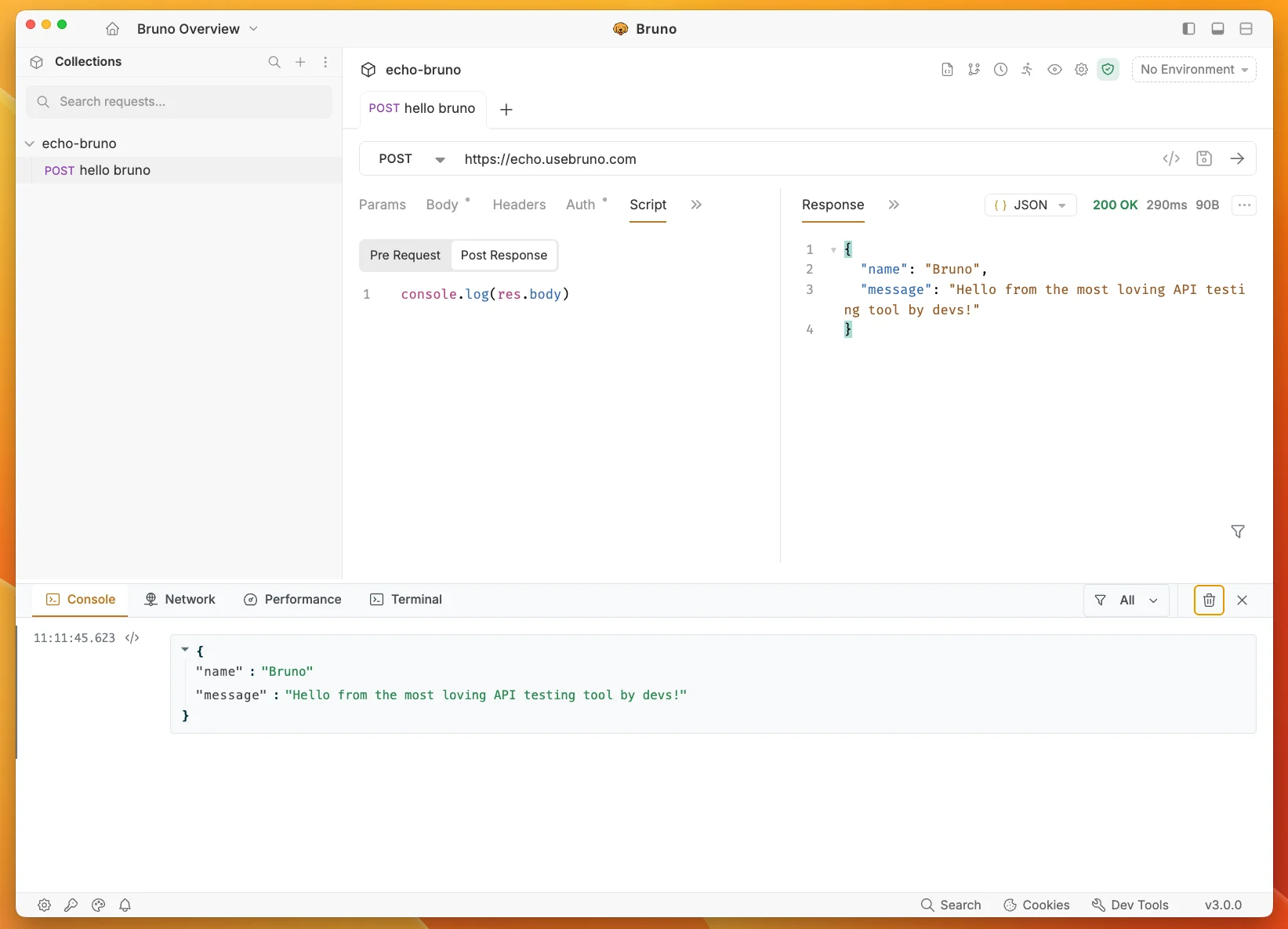This screenshot has width=1288, height=929.
Task: Open Dev Tools from status bar
Action: 1130,905
